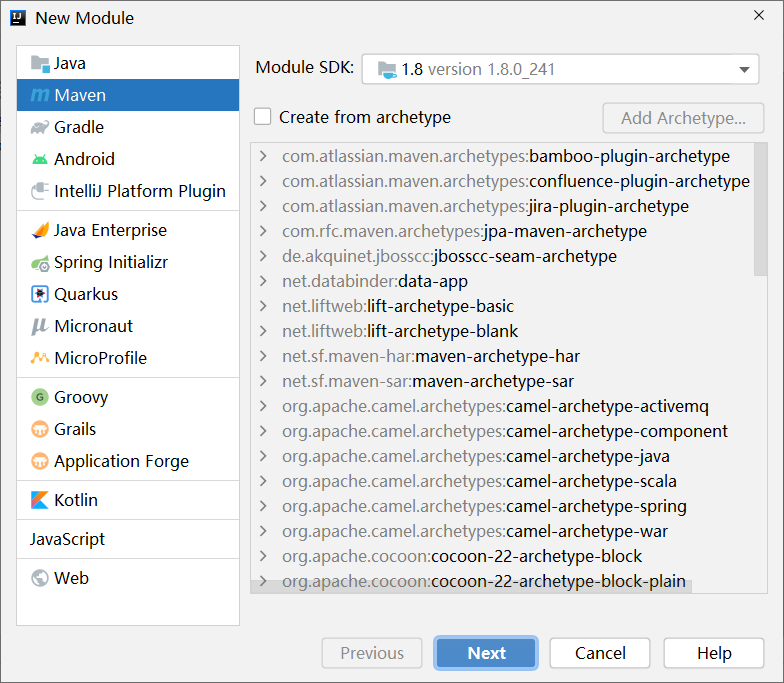Pick the Groovy green circle icon
The width and height of the screenshot is (784, 683).
coord(40,398)
